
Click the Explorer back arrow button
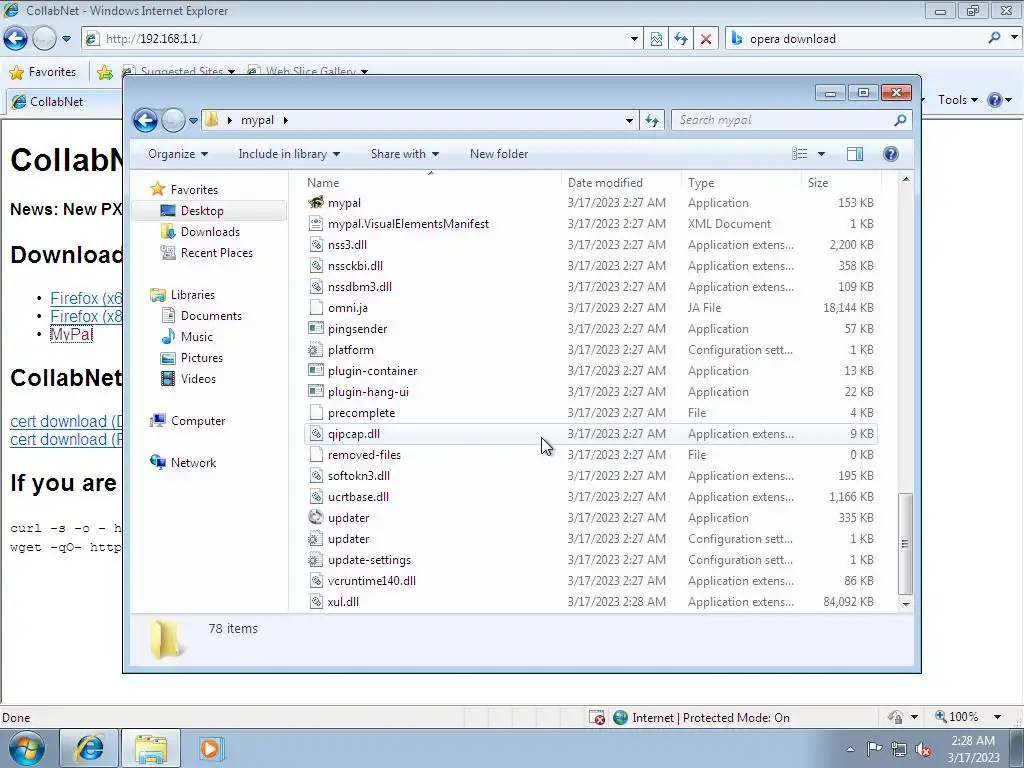pos(145,120)
